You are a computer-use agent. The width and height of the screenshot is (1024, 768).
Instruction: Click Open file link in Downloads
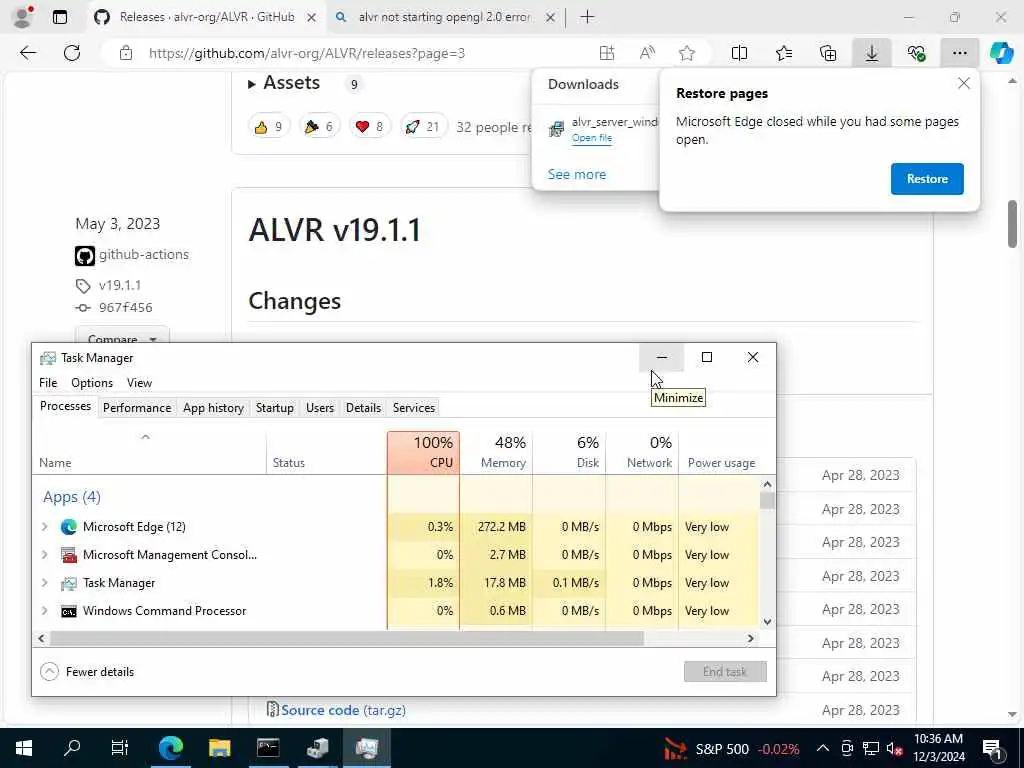coord(592,138)
